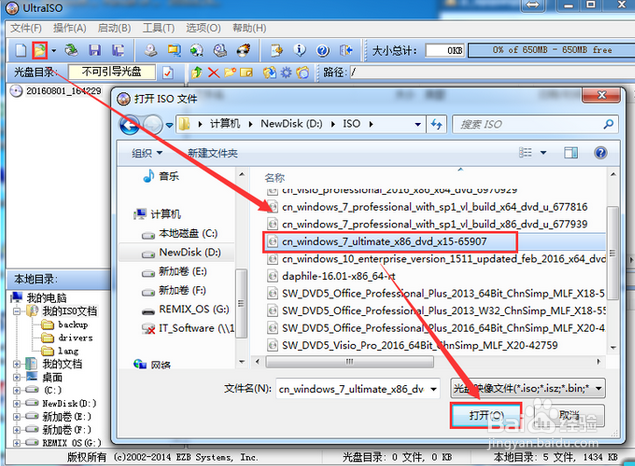The width and height of the screenshot is (635, 466).
Task: Select the daphile-16.01-x86_64-rt file
Action: [338, 277]
